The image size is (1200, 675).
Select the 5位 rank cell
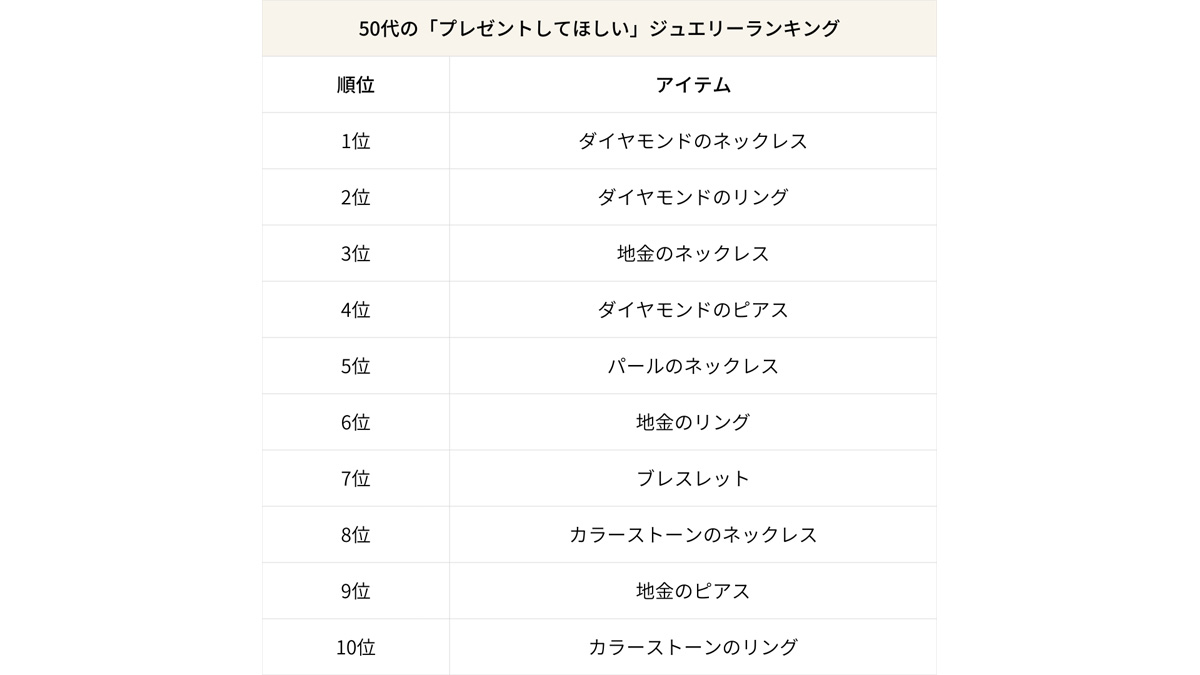[x=356, y=366]
